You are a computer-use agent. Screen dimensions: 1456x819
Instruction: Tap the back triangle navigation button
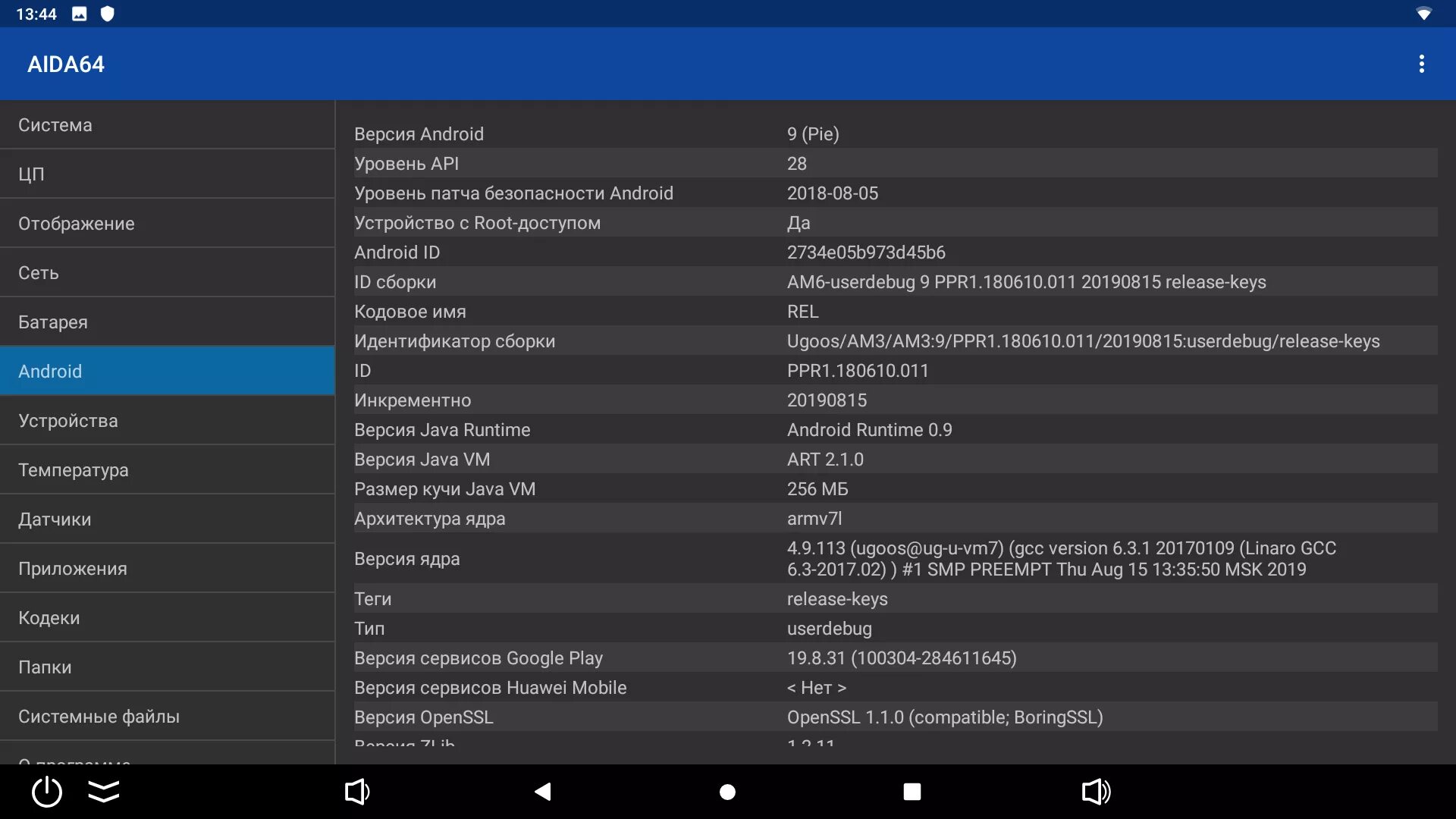click(x=543, y=792)
